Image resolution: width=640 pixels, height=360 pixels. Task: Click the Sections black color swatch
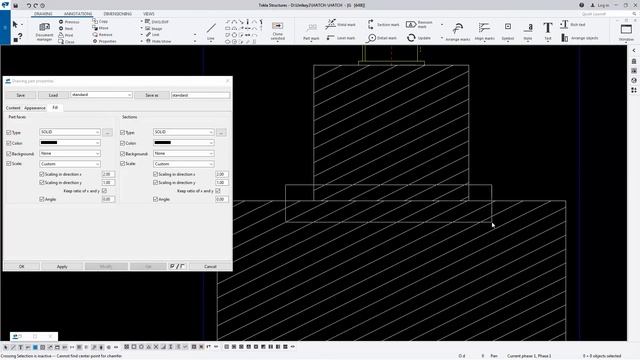point(162,143)
